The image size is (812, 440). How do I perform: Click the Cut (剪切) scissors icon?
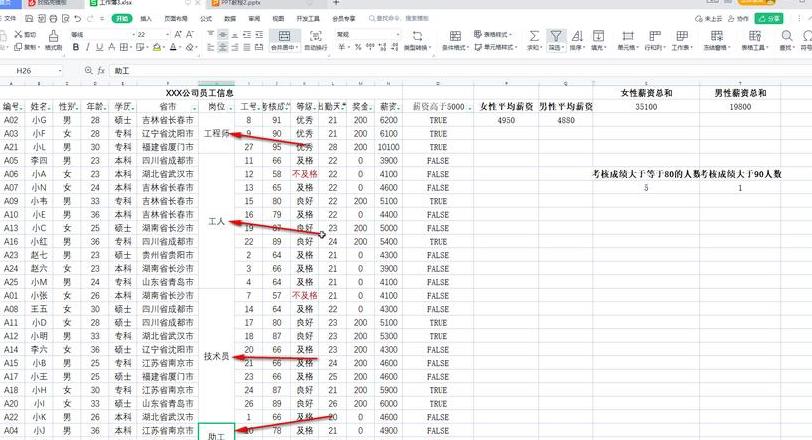(x=19, y=34)
